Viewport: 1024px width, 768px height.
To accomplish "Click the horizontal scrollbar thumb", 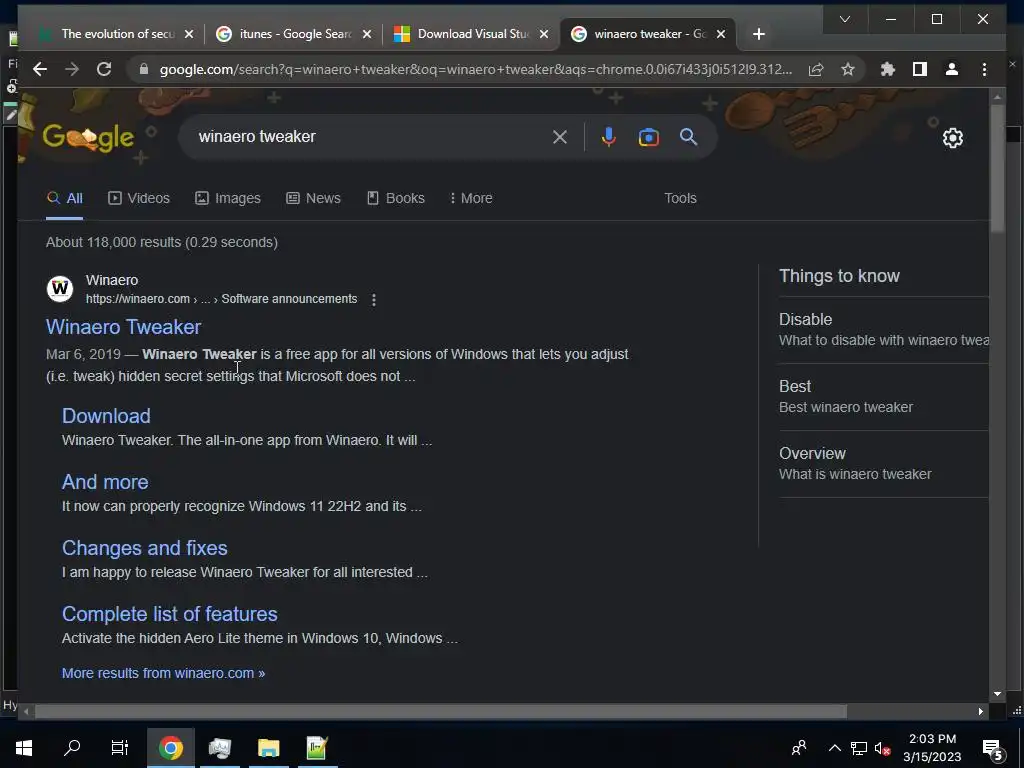I will tap(441, 711).
